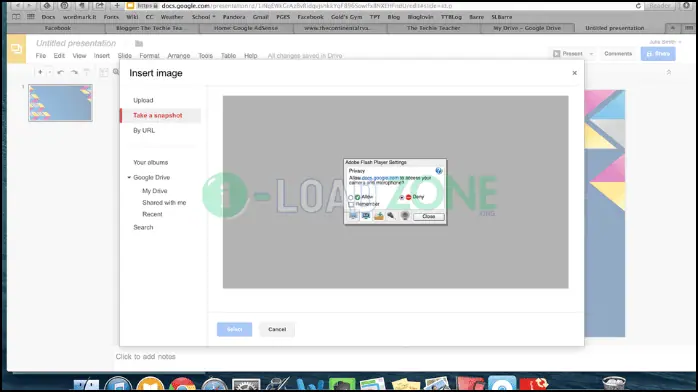Switch to My Drive – Google Drive tab

[x=527, y=28]
